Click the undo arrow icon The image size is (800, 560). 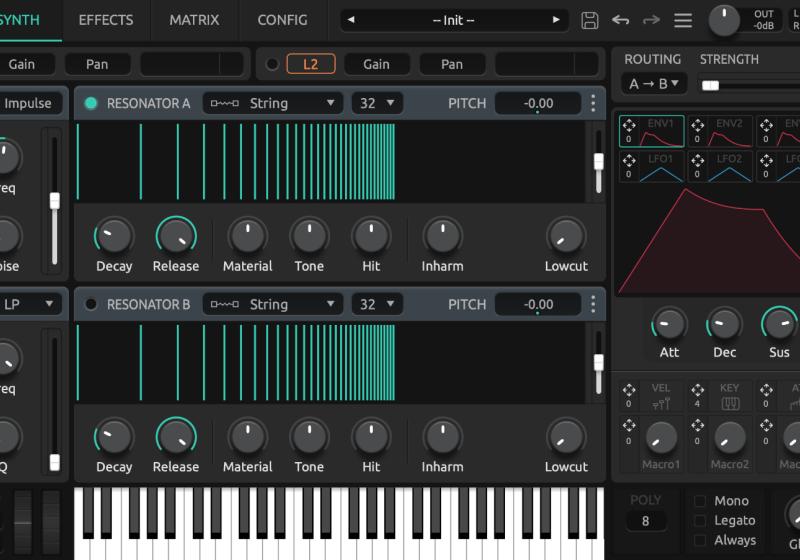click(621, 20)
